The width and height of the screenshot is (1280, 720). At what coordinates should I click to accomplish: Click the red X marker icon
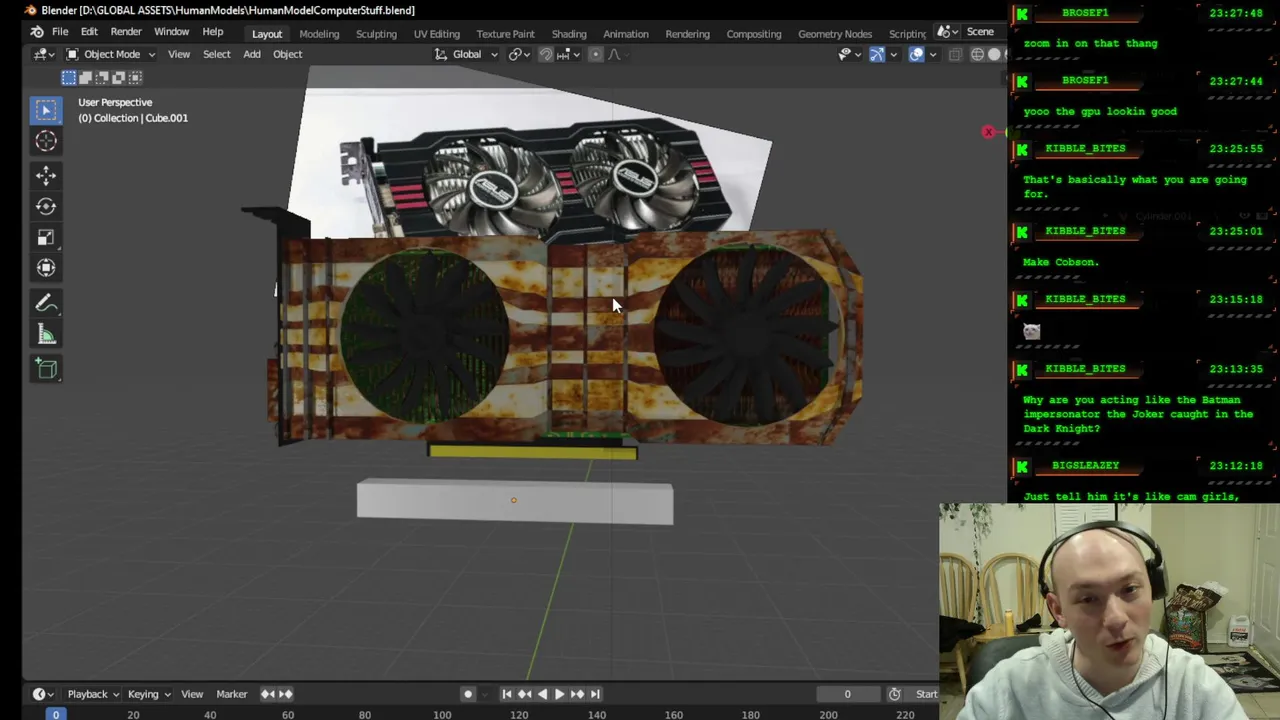[x=988, y=132]
